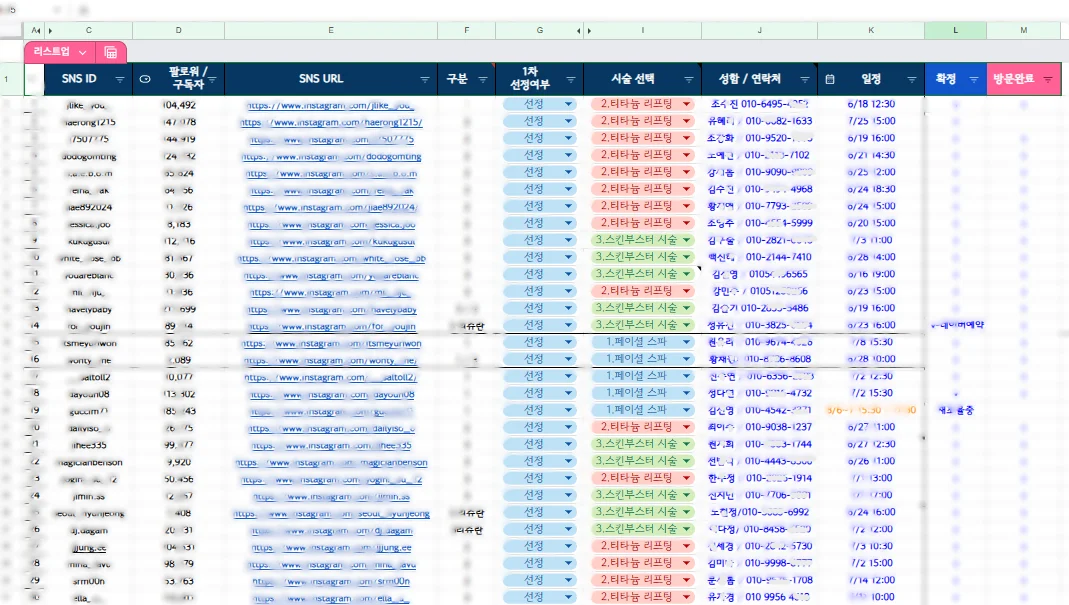Open the filter icon on SNS ID header

pyautogui.click(x=120, y=80)
